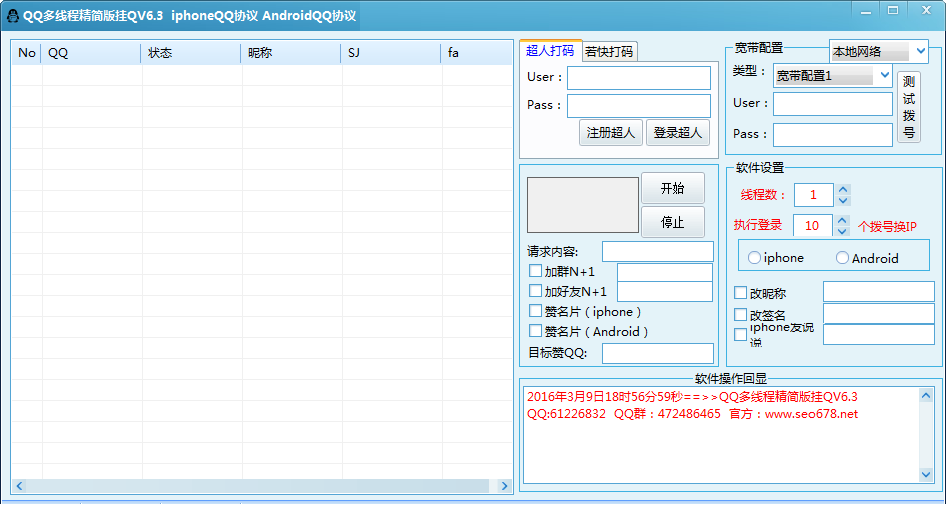Image resolution: width=946 pixels, height=527 pixels.
Task: Click the 改昵称 text field
Action: [879, 291]
